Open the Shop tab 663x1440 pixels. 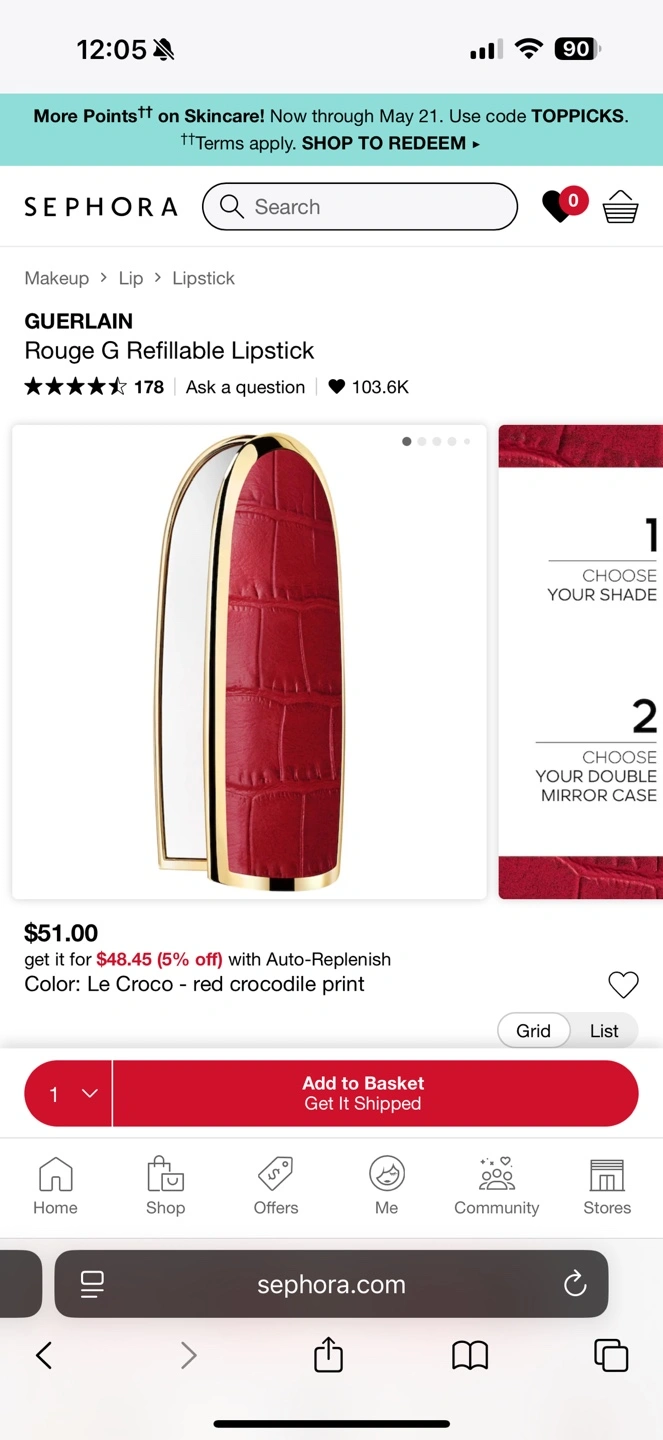[165, 1186]
